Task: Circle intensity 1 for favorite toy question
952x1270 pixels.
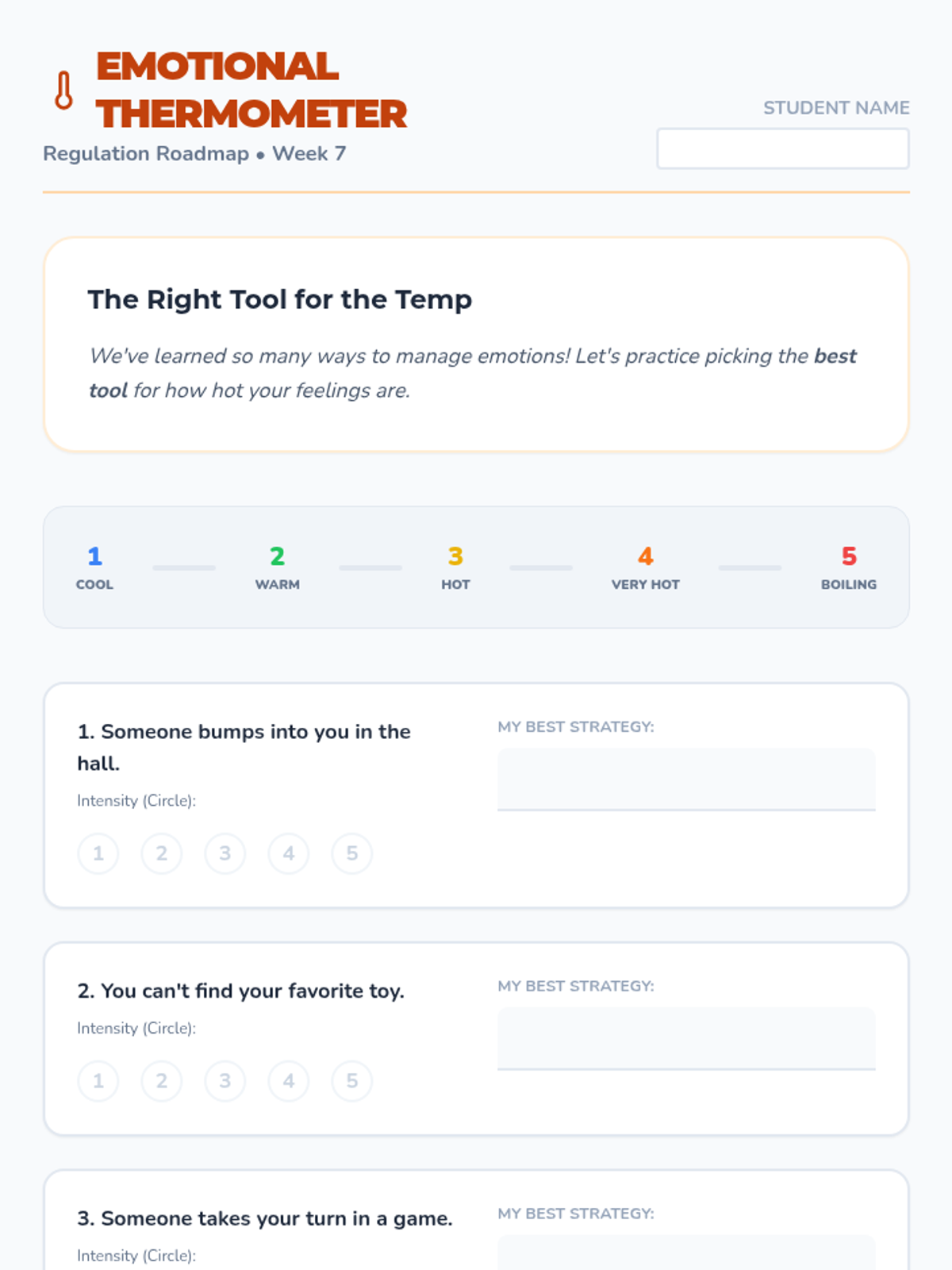Action: 98,1081
